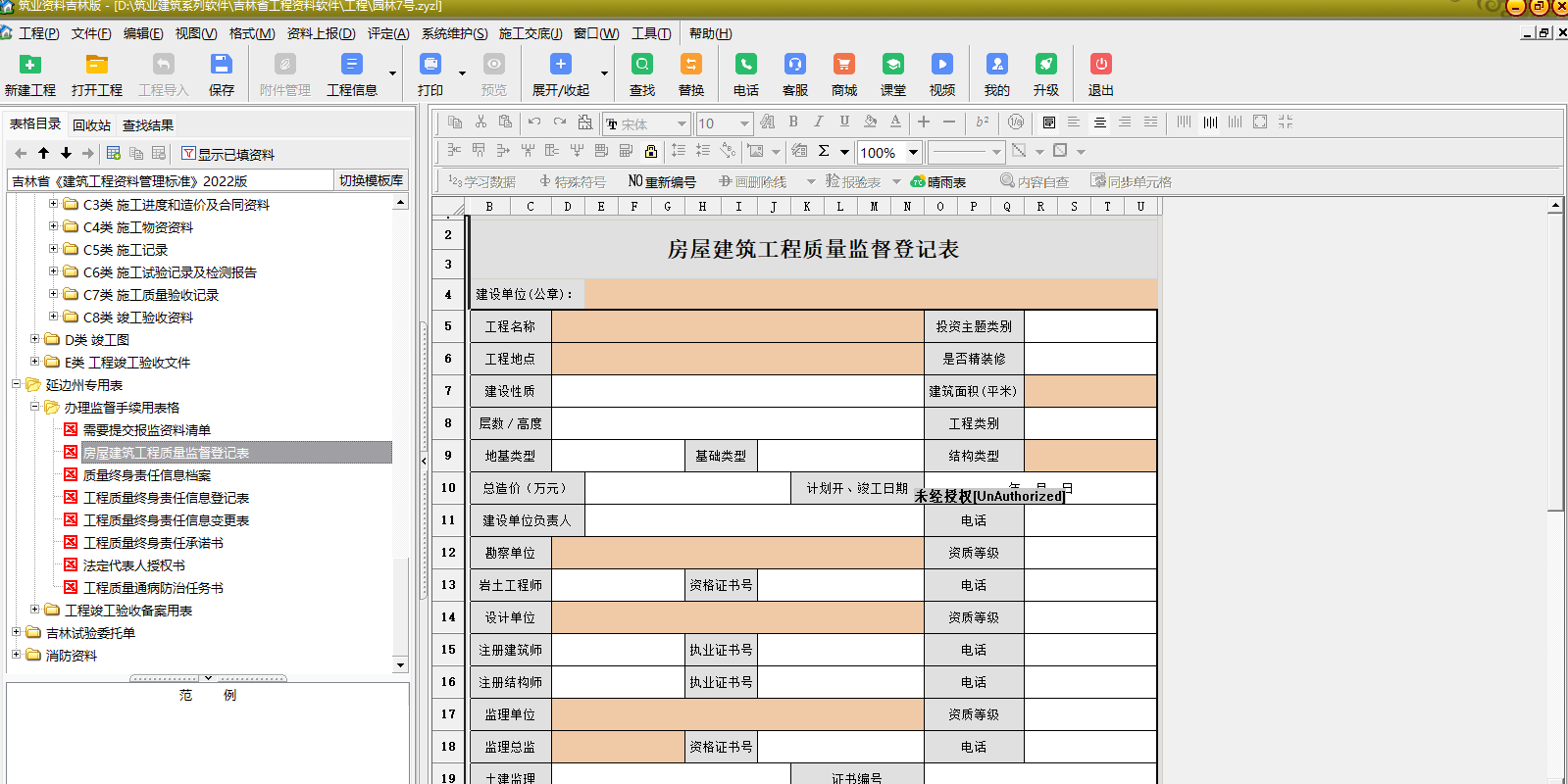This screenshot has height=784, width=1568.
Task: Open the 100% zoom dropdown
Action: click(x=913, y=152)
